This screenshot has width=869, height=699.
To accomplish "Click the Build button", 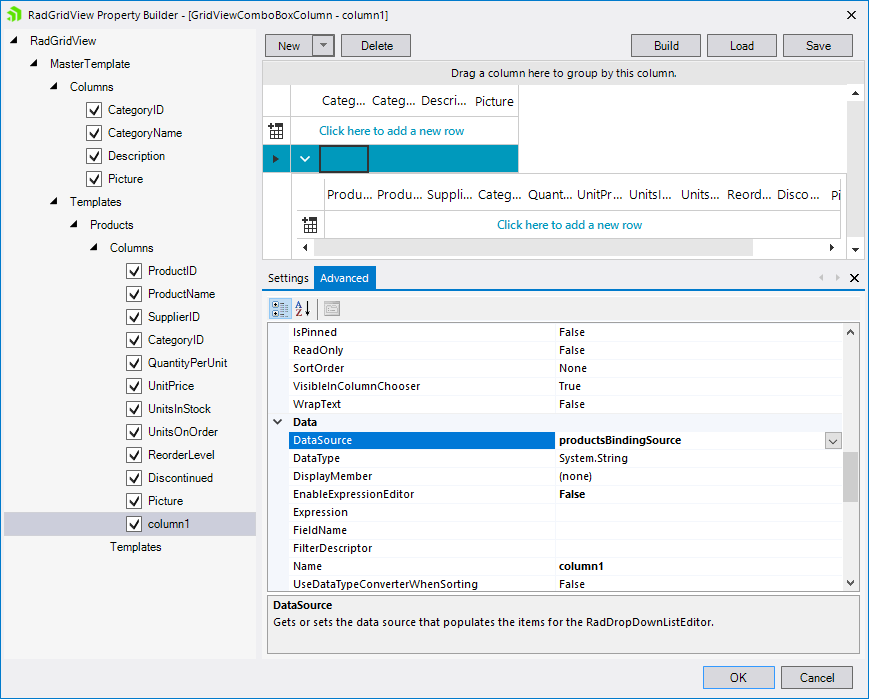I will [x=666, y=45].
